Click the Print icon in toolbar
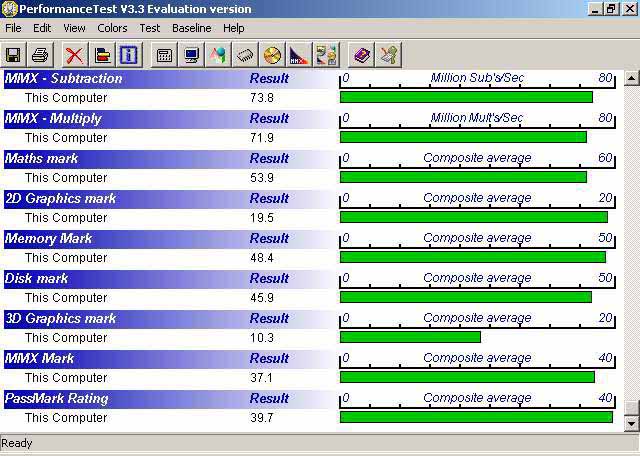 [40, 55]
